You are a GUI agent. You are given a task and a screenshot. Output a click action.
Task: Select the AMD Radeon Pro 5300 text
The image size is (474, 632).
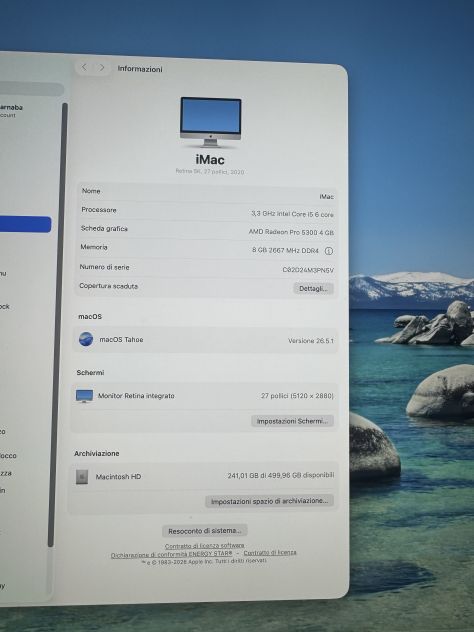click(291, 232)
